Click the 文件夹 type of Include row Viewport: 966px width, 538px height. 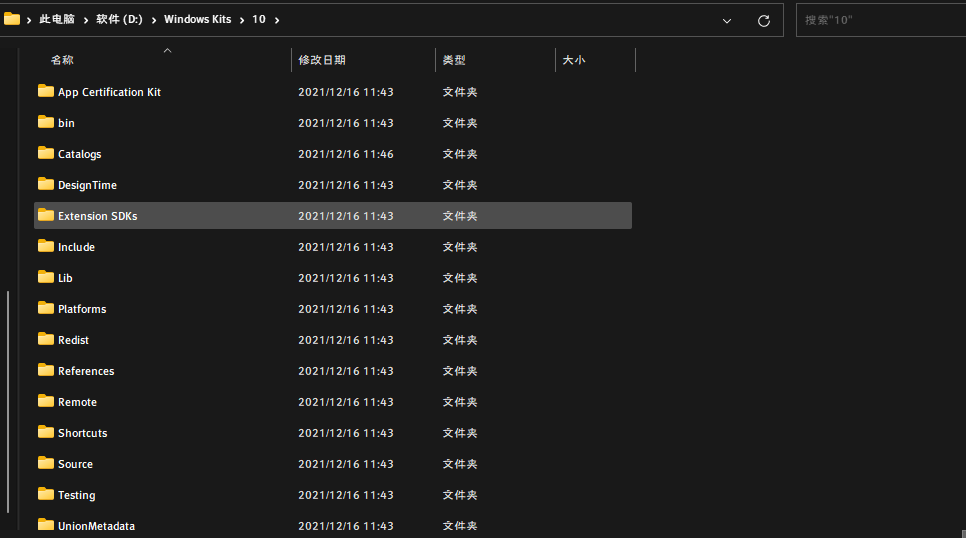[x=460, y=247]
